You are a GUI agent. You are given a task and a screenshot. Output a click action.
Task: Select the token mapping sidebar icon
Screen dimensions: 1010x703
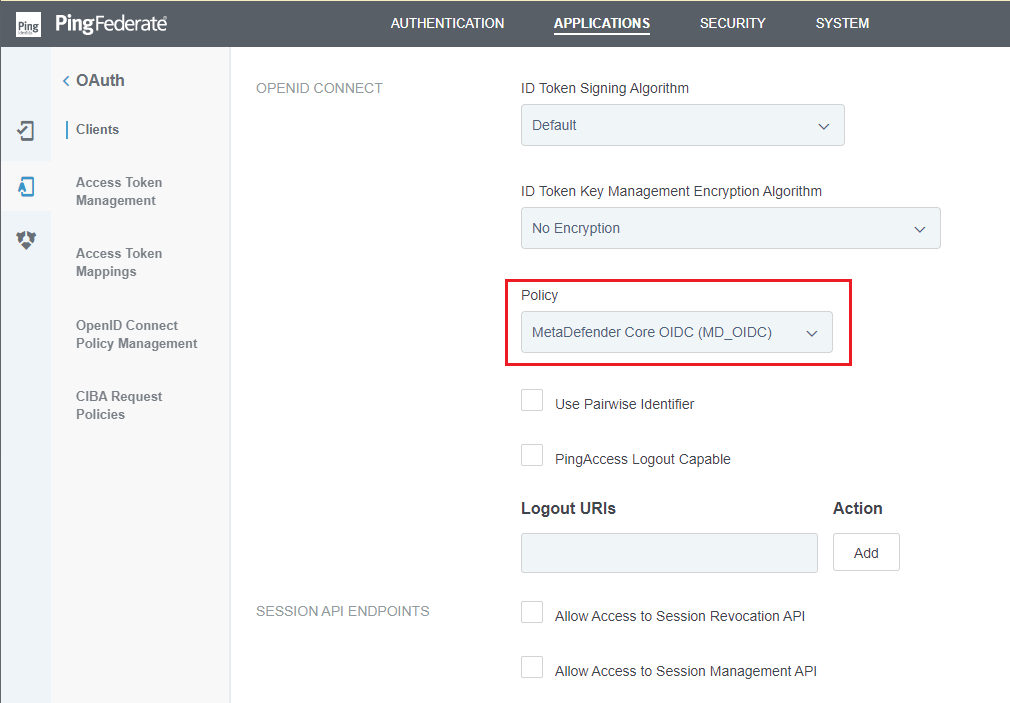[x=26, y=187]
